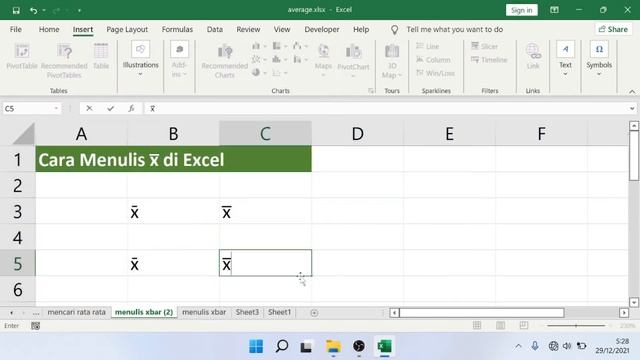Viewport: 640px width, 360px height.
Task: Select column A header
Action: 81,133
